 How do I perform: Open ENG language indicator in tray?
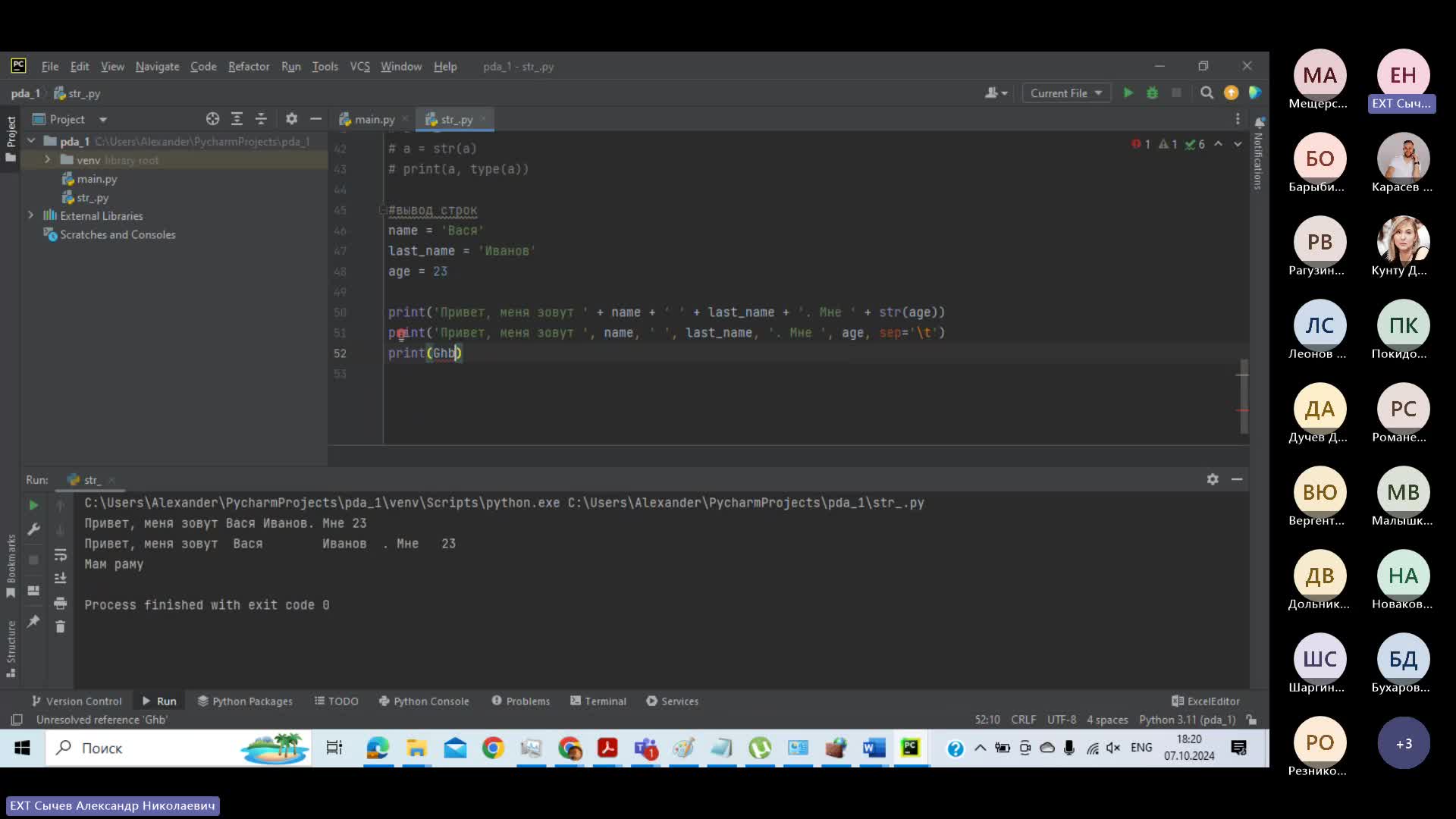[x=1141, y=748]
